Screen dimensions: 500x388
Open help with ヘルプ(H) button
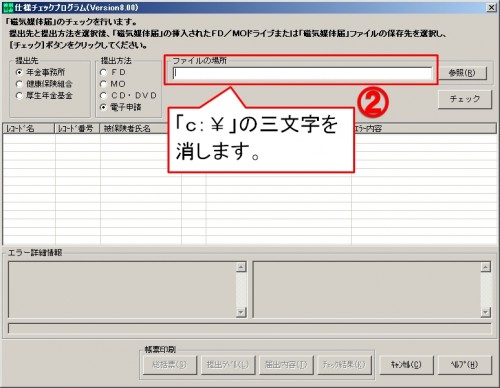pos(464,365)
